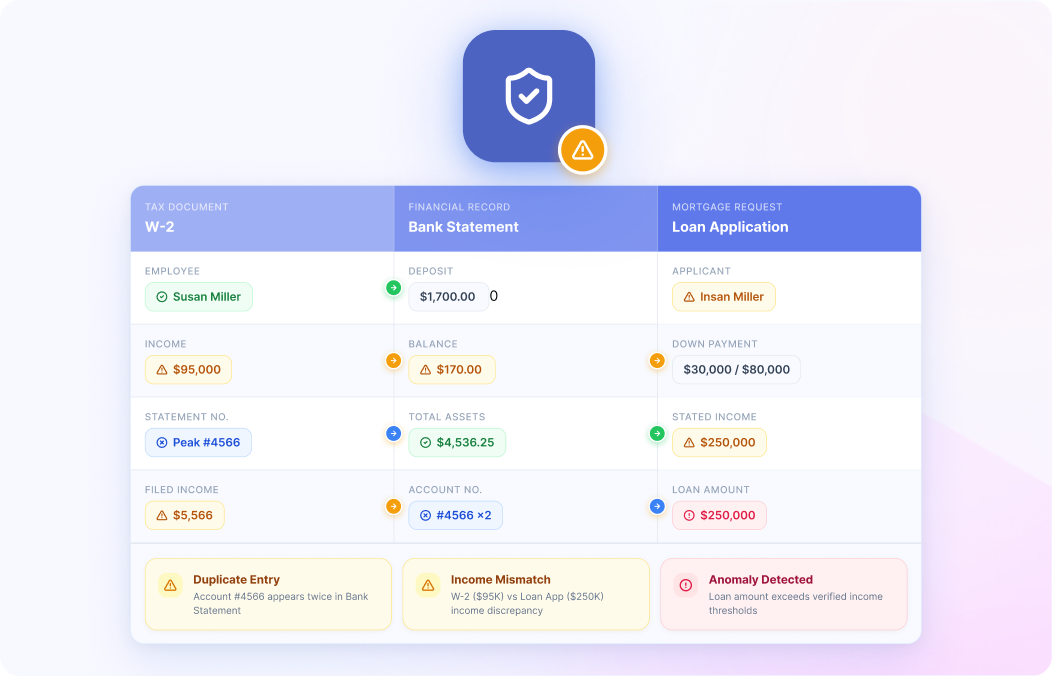Click the green check icon in Susan Miller chip
This screenshot has width=1052, height=676.
point(162,297)
